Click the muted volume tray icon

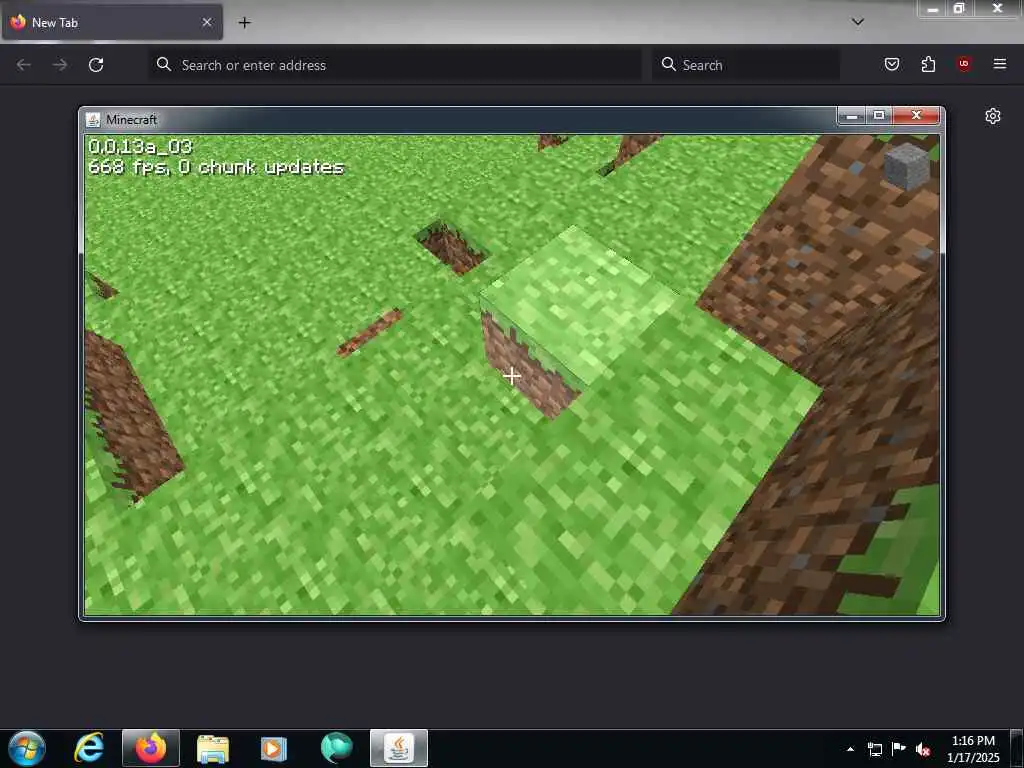coord(923,749)
